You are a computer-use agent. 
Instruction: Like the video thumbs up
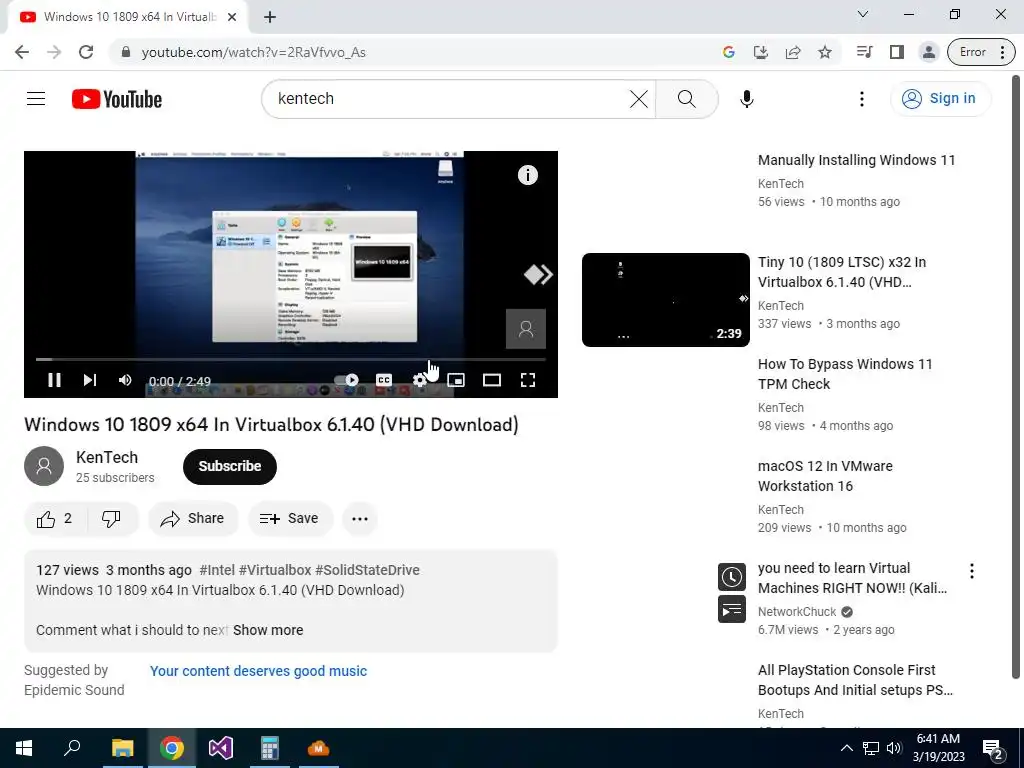55,519
